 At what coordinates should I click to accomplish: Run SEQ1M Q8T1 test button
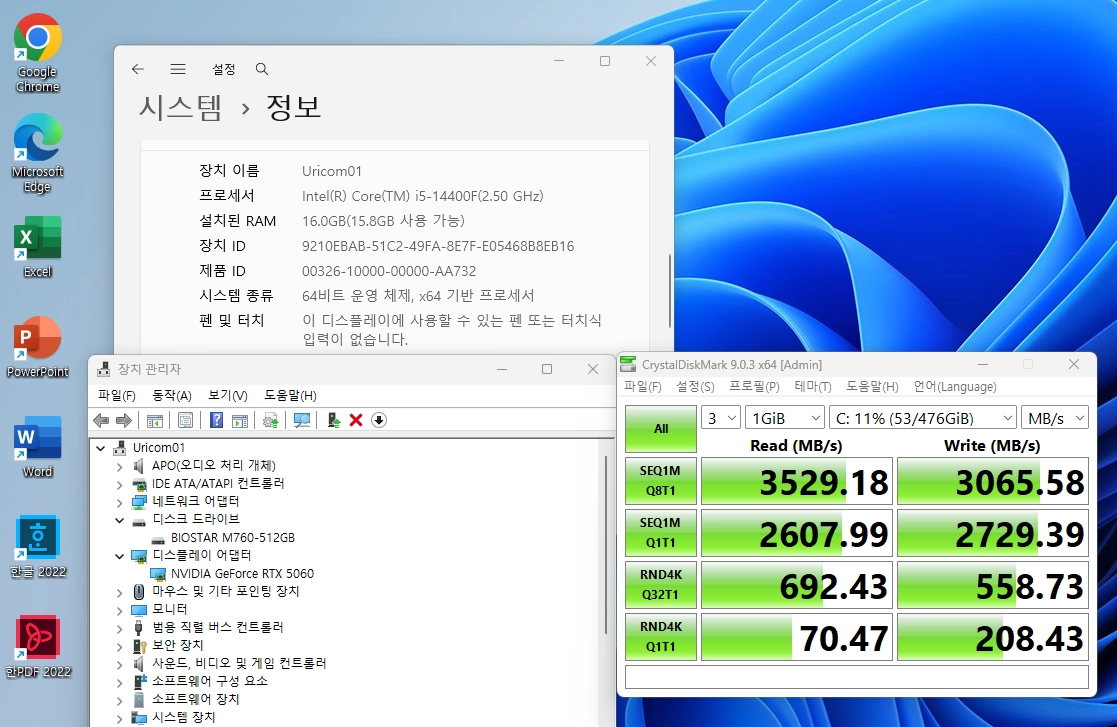click(x=660, y=481)
